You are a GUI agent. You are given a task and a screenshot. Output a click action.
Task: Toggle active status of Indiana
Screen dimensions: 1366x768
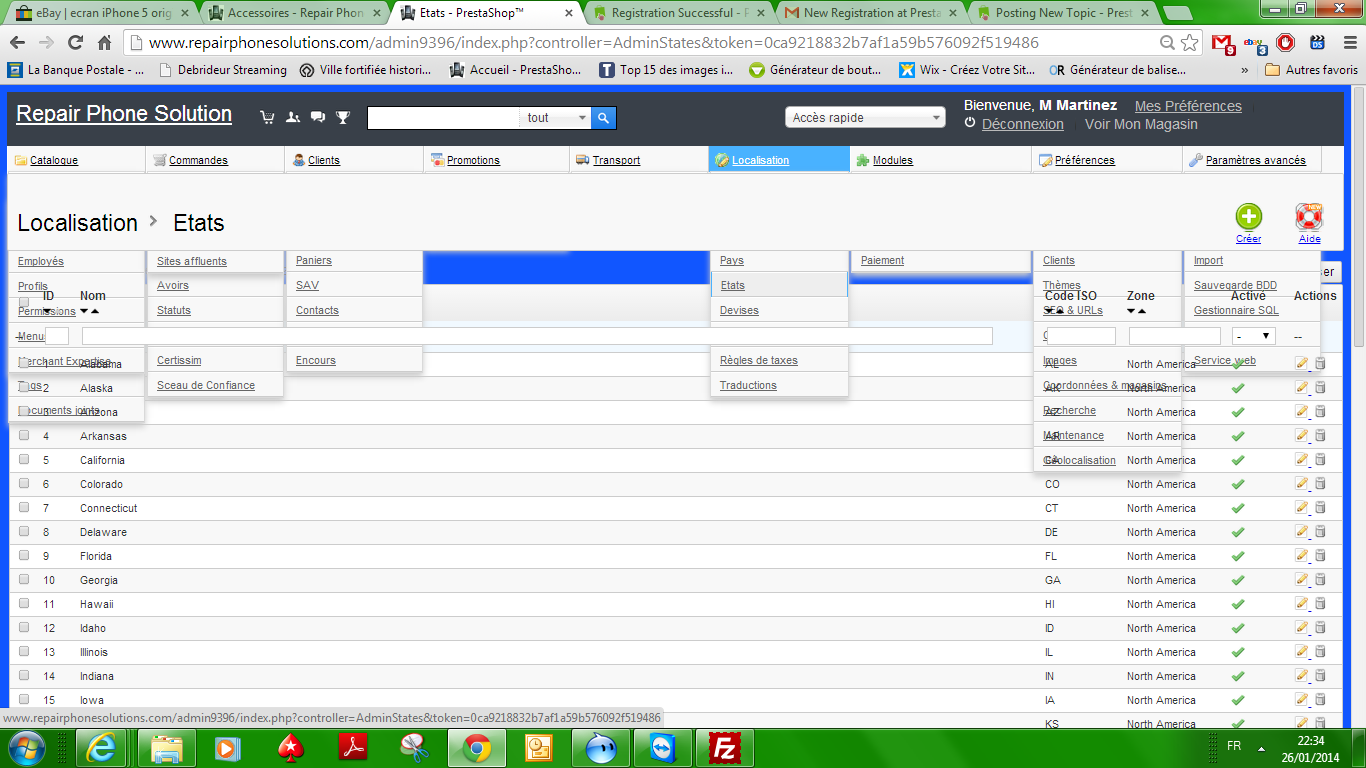pos(1237,676)
